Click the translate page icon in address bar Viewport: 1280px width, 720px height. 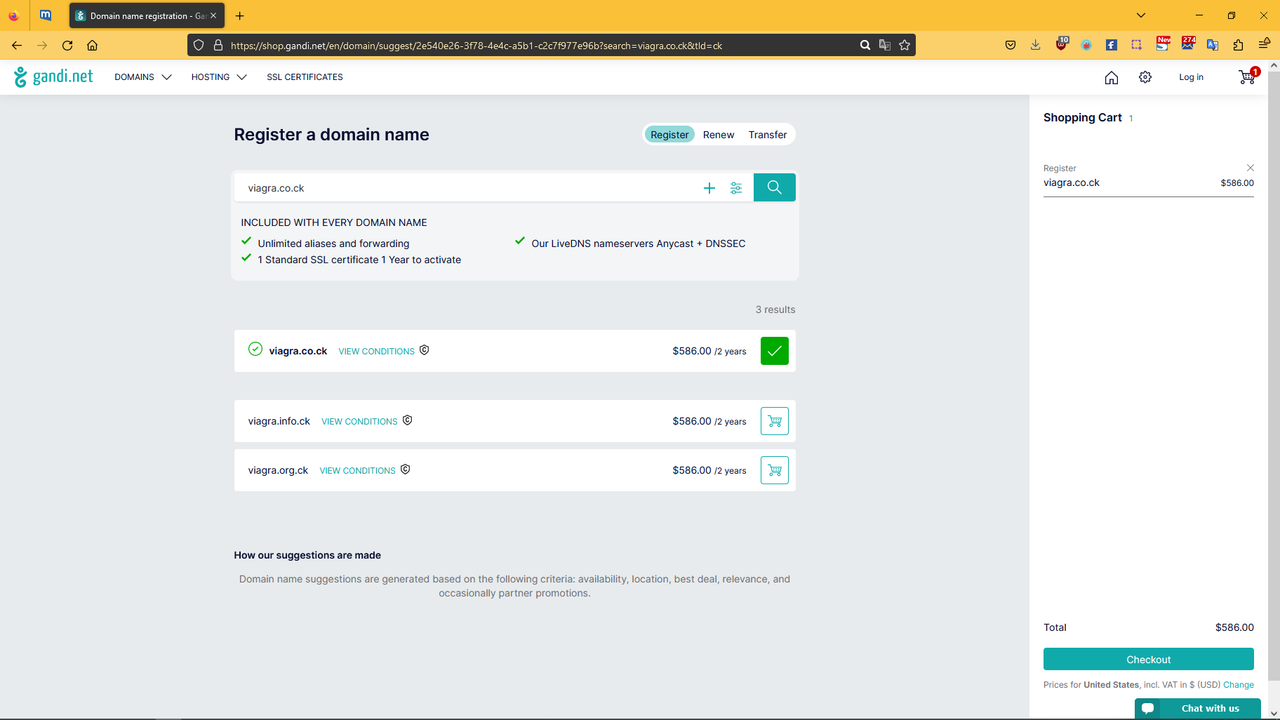pyautogui.click(x=885, y=45)
